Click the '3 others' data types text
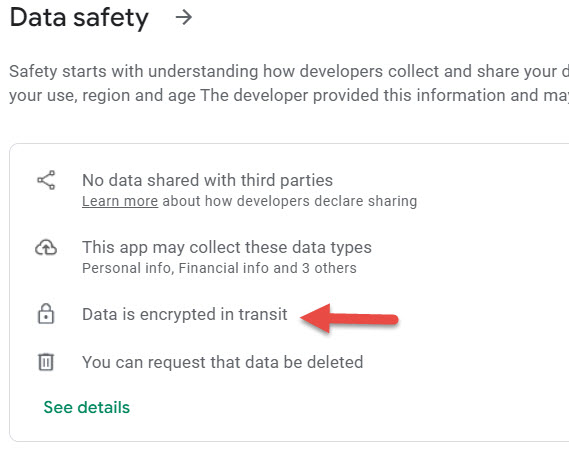 click(x=329, y=268)
